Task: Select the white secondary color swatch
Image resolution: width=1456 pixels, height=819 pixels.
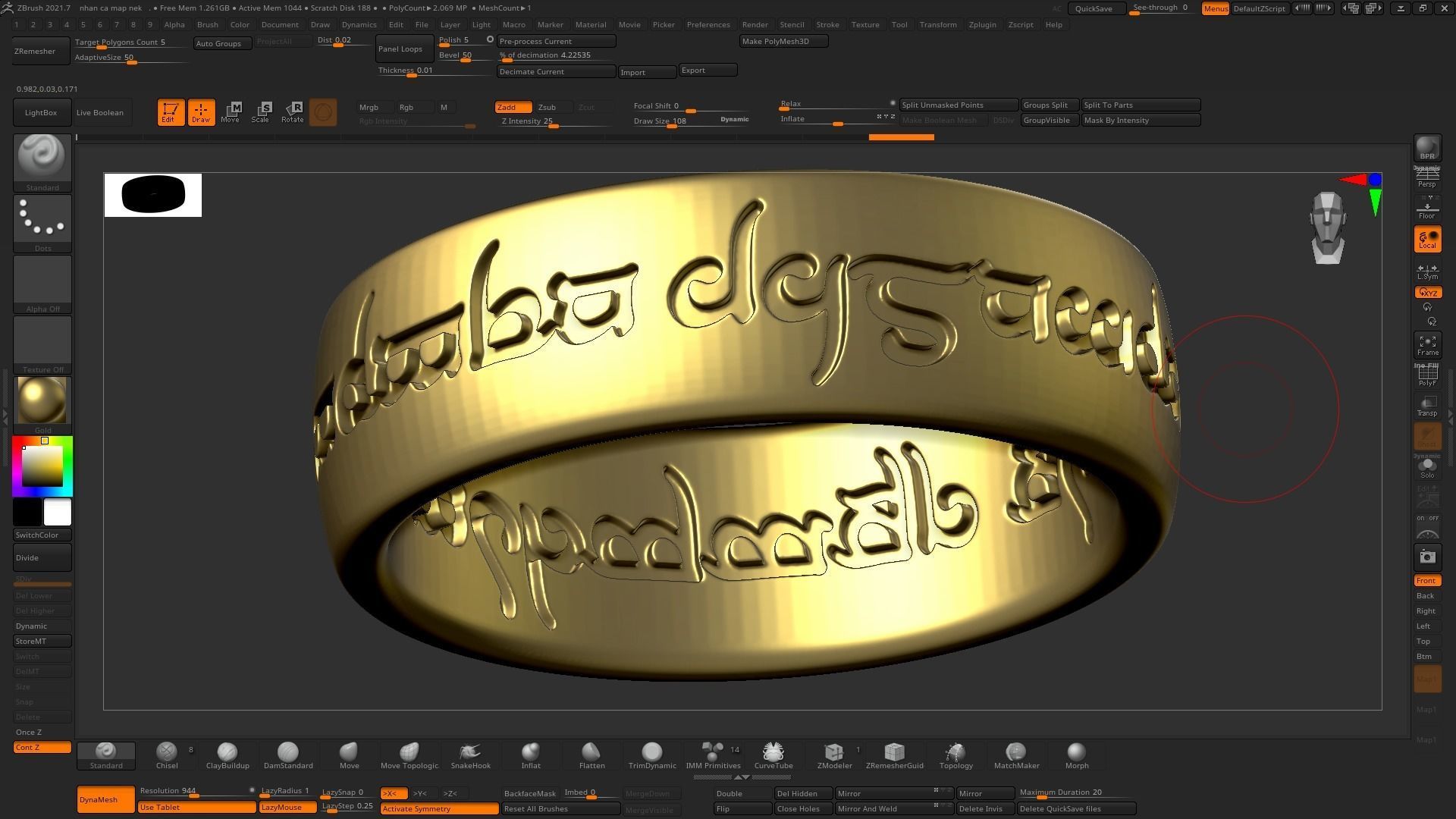Action: tap(58, 512)
